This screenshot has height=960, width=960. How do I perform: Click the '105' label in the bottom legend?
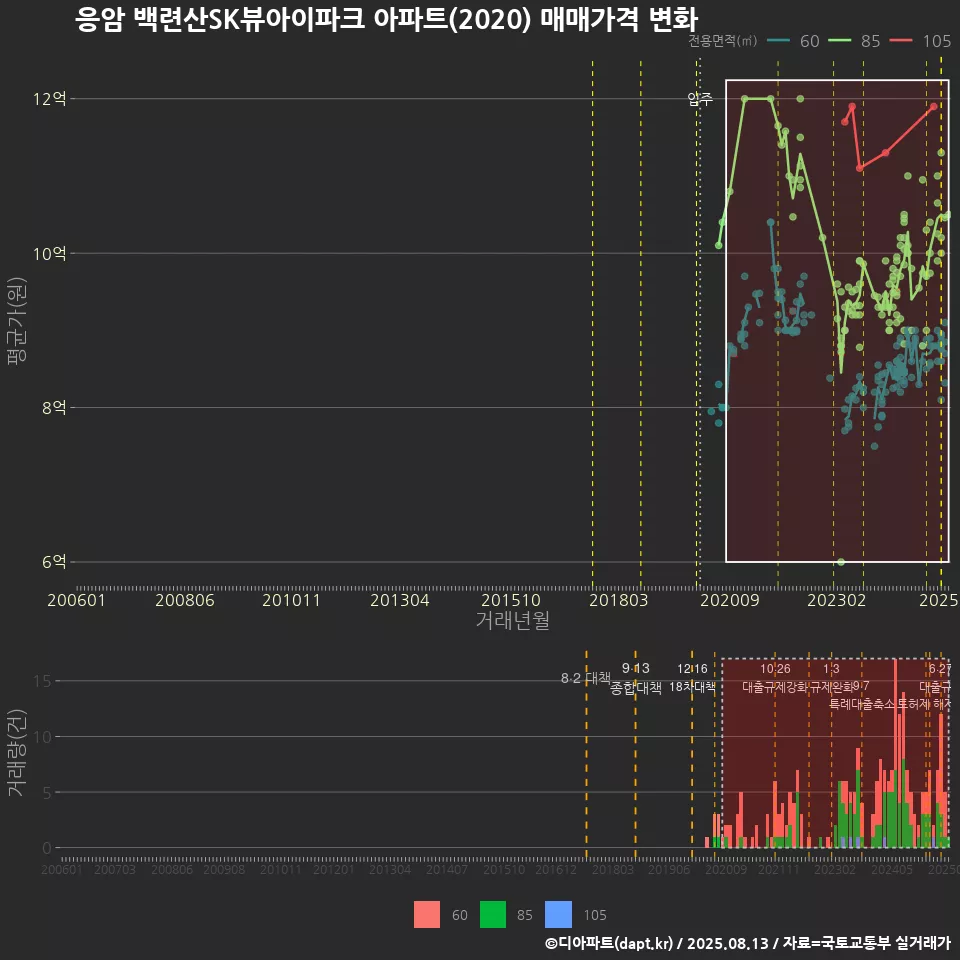tap(594, 915)
